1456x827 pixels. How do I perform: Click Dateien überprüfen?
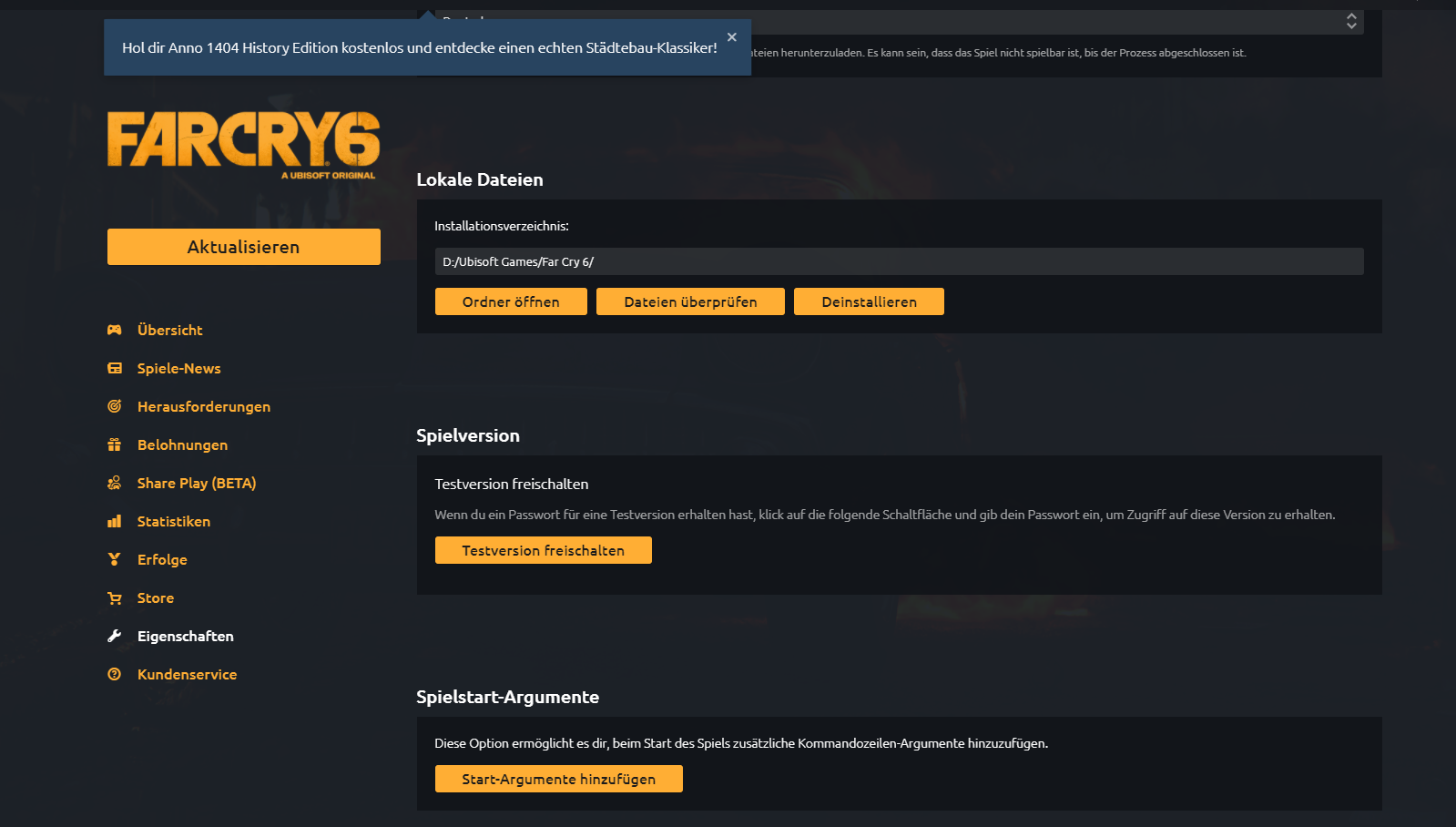[690, 301]
